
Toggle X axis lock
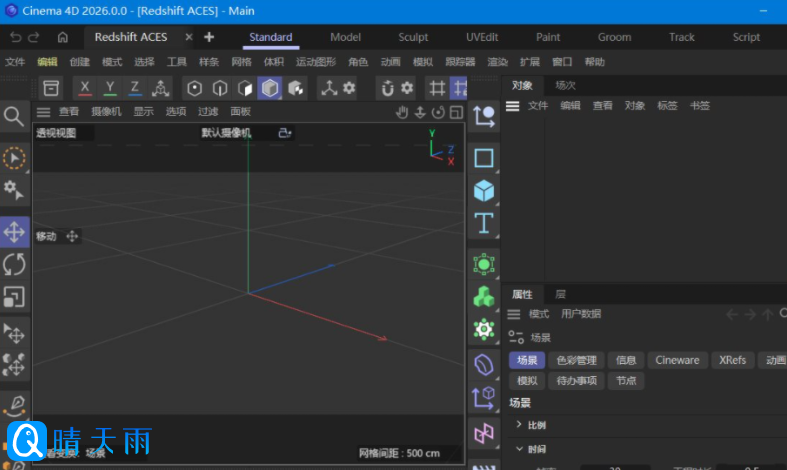pyautogui.click(x=85, y=88)
